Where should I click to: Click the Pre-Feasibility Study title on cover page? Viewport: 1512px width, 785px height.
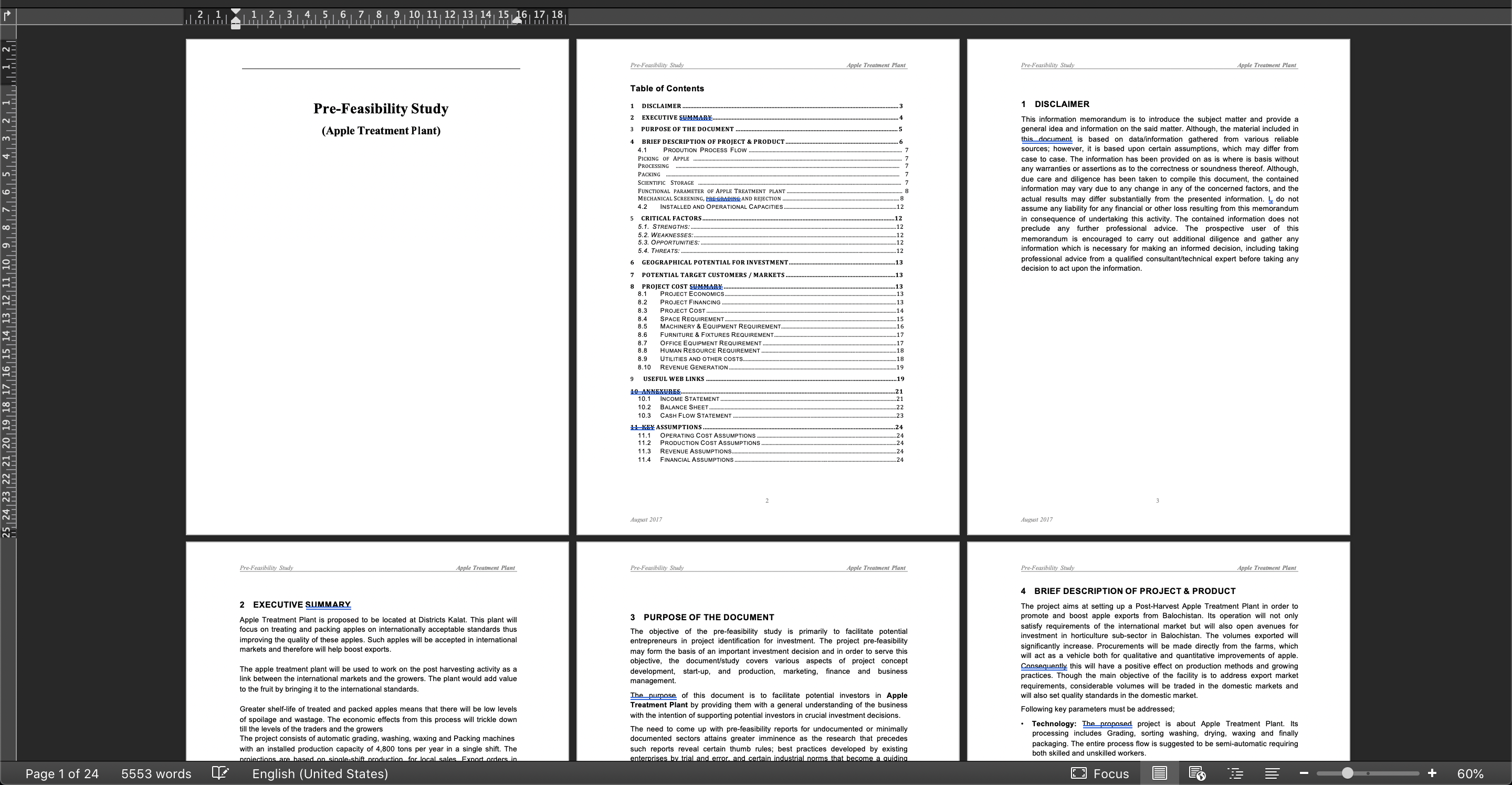coord(380,109)
